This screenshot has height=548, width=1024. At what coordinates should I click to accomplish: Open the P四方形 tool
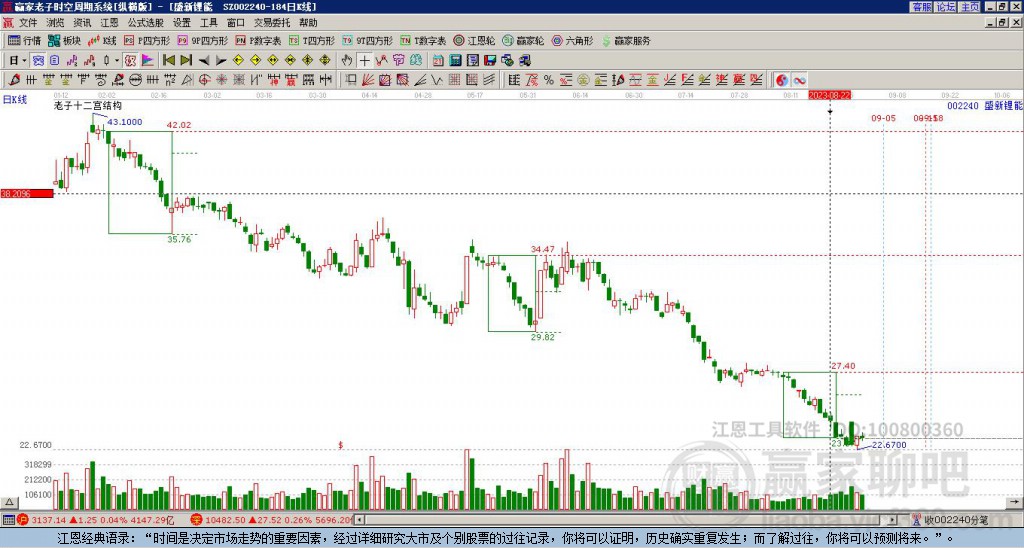click(x=147, y=40)
